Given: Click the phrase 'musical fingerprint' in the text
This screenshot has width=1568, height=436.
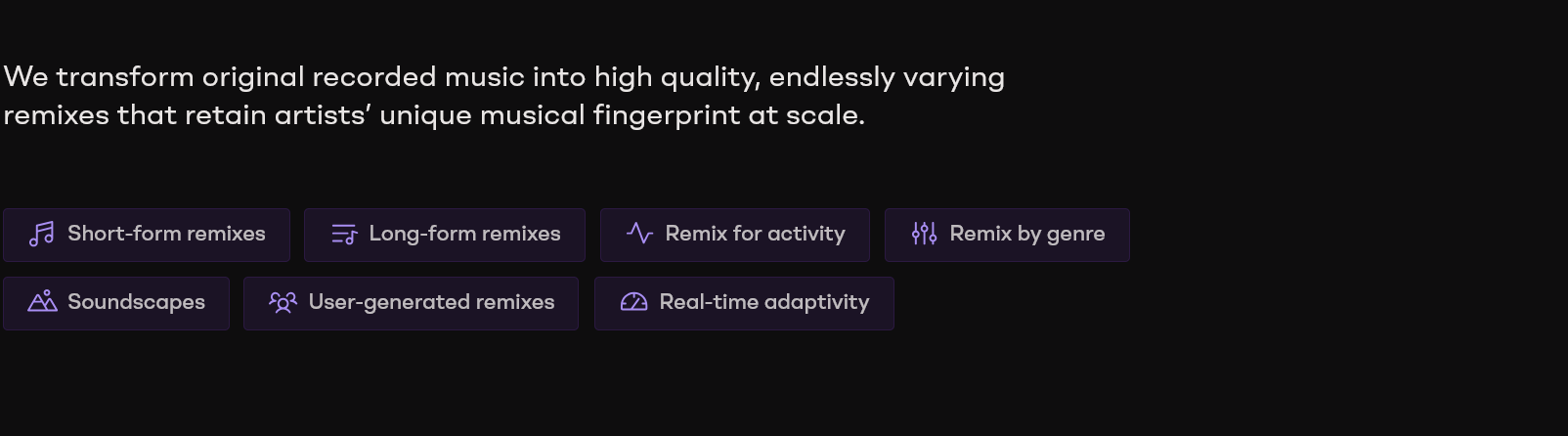Looking at the screenshot, I should pyautogui.click(x=610, y=115).
